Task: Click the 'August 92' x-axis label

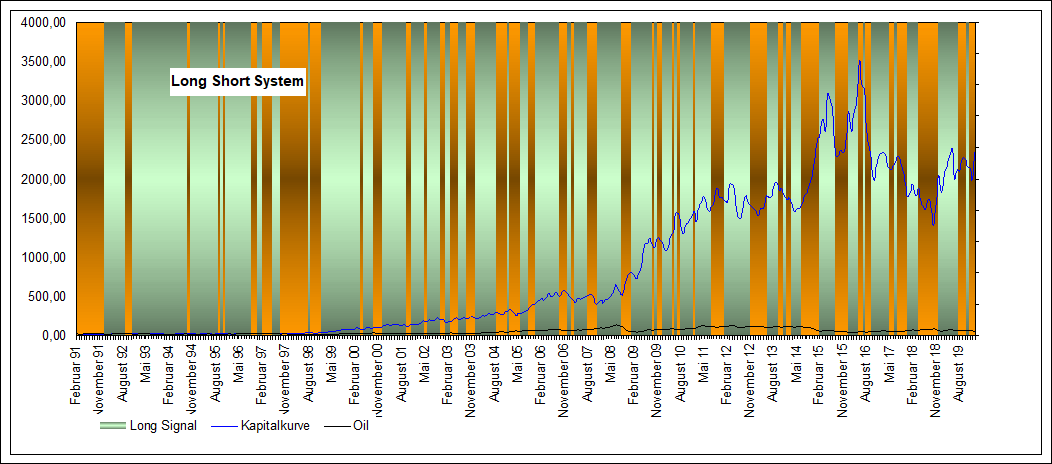Action: click(x=122, y=373)
